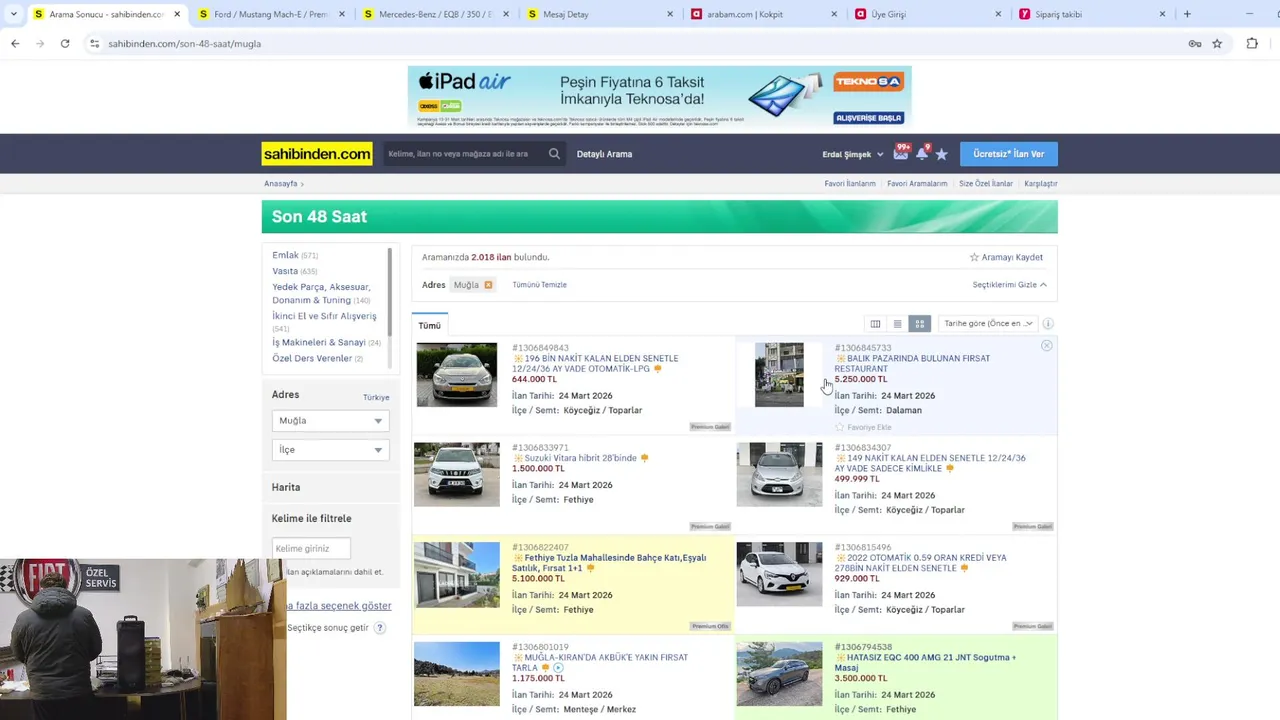Switch to Mesaj Detay browser tab
The width and height of the screenshot is (1280, 720).
click(x=598, y=14)
